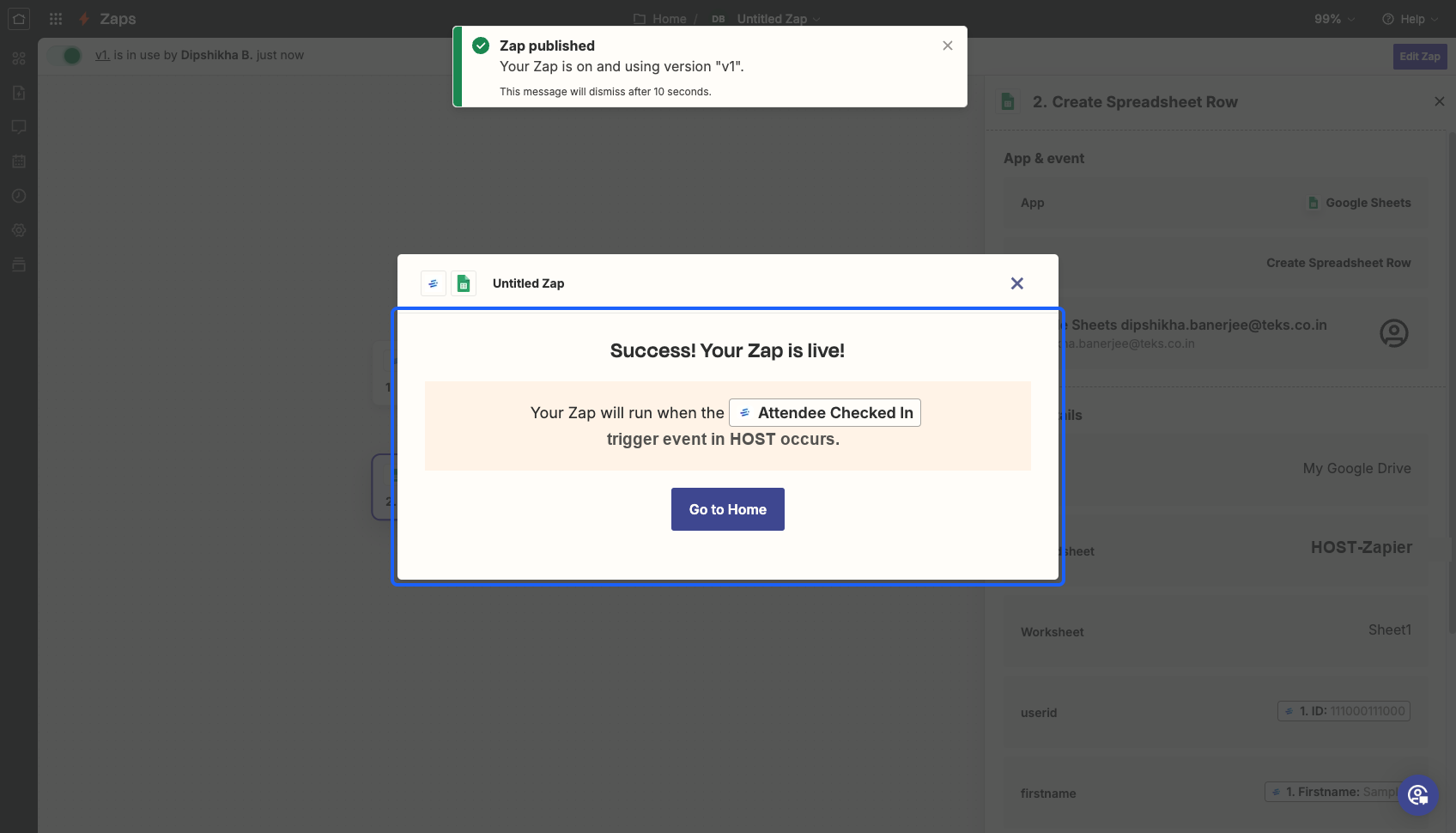Close the Success Zap is live dialog

[1017, 283]
